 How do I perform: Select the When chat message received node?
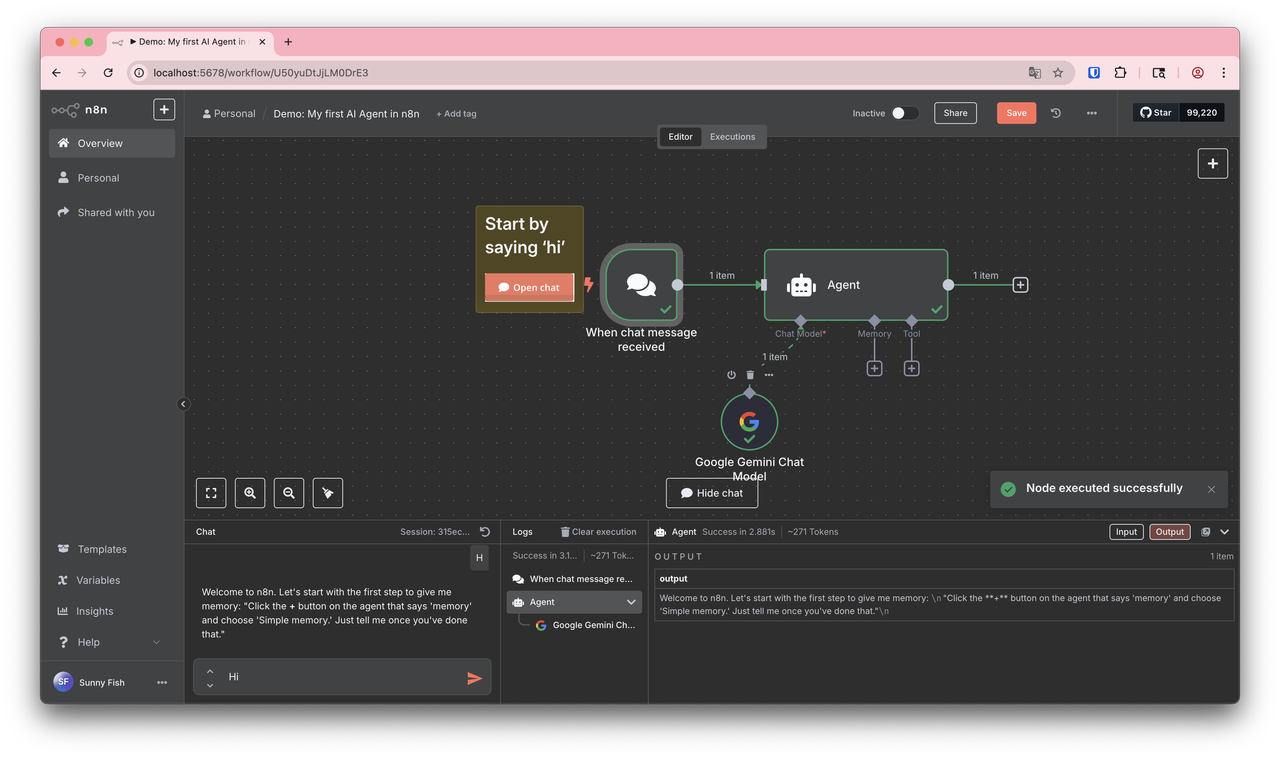click(x=641, y=284)
